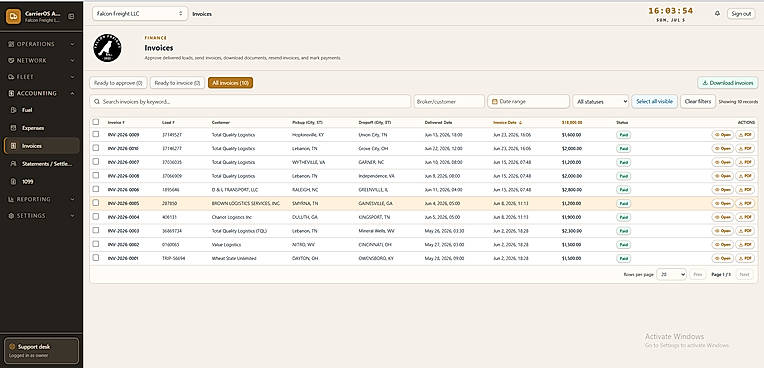Open notifications bell icon
The width and height of the screenshot is (764, 368).
click(x=717, y=14)
